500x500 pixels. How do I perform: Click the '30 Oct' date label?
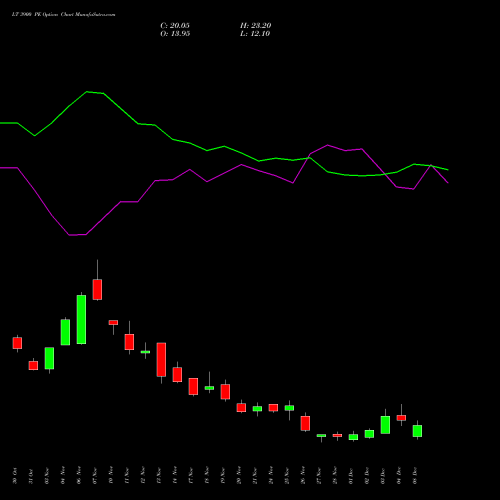click(x=15, y=476)
